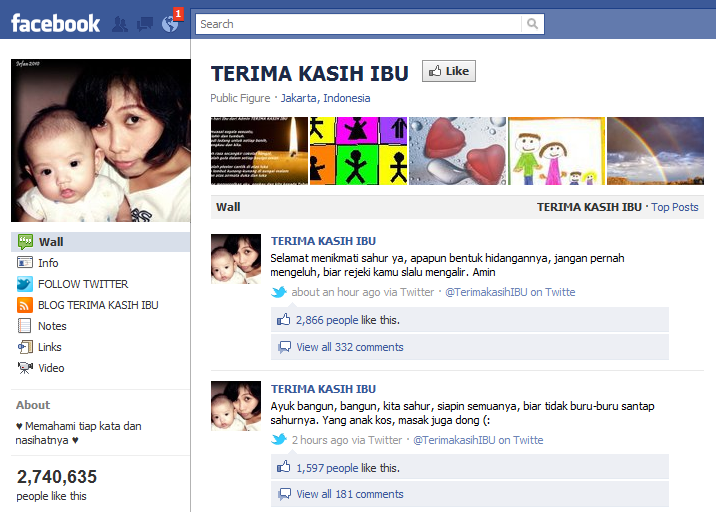This screenshot has width=716, height=512.
Task: Open the rainbow photo thumbnail
Action: pyautogui.click(x=655, y=151)
